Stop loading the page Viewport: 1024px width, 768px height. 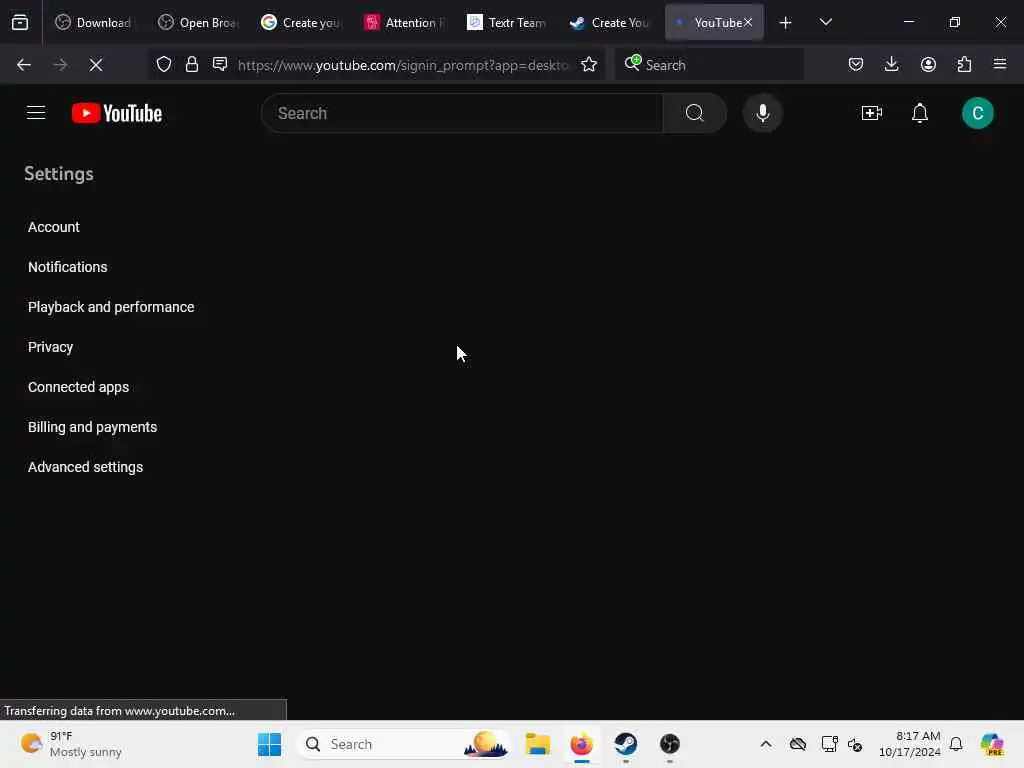(96, 65)
